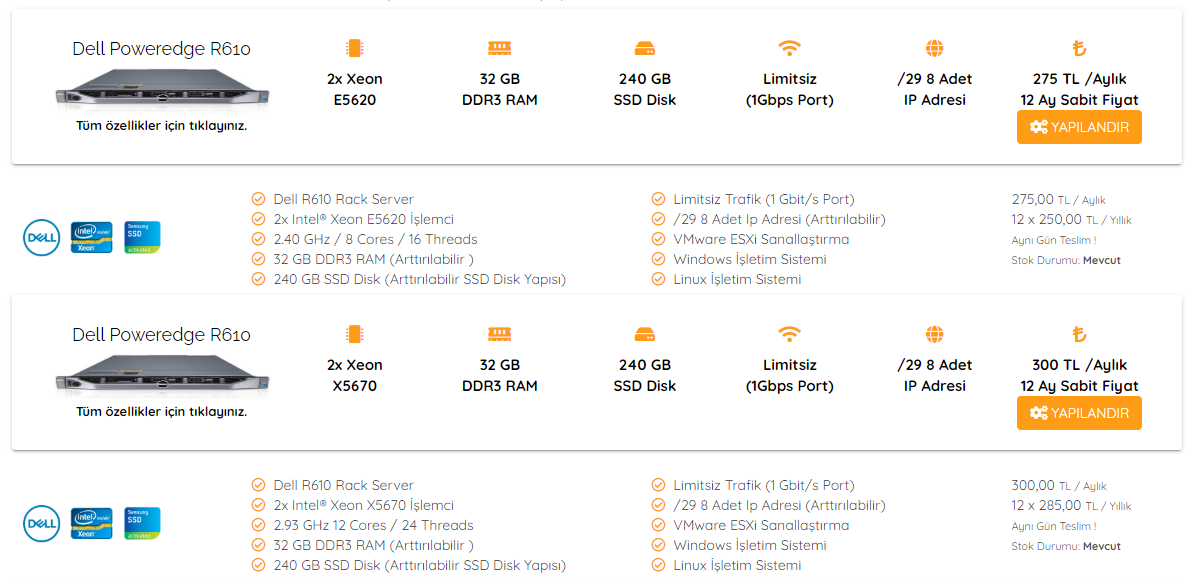1197x579 pixels.
Task: Click YAPILANDIR button for the 275 TL server
Action: (x=1079, y=127)
